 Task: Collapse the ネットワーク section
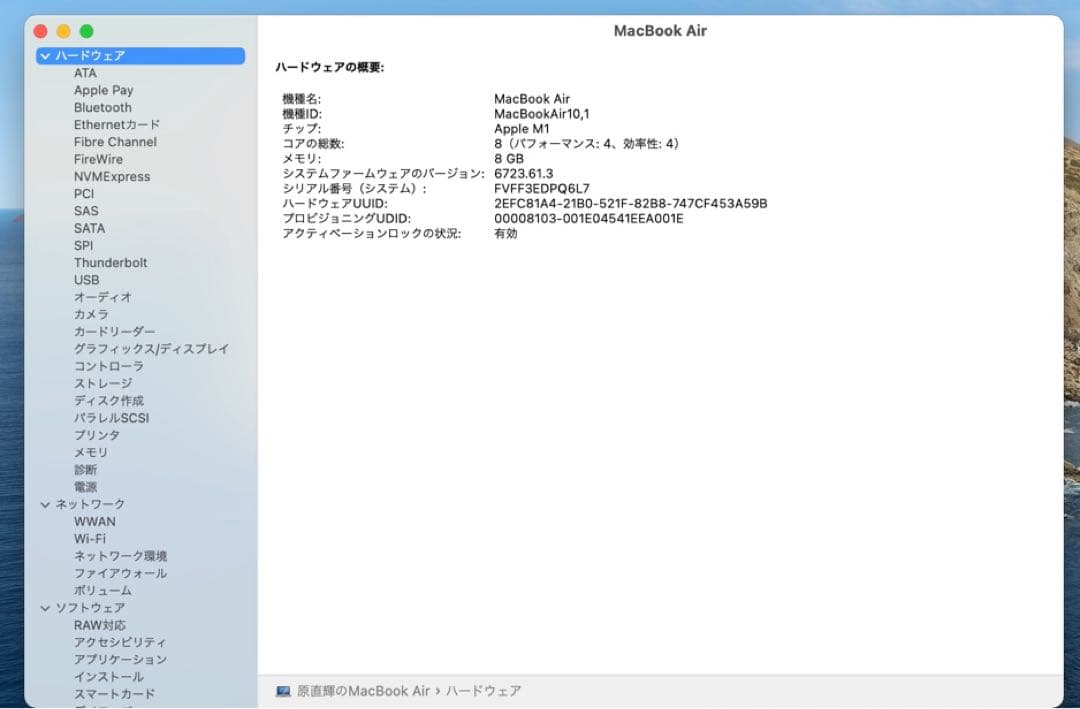pyautogui.click(x=45, y=504)
